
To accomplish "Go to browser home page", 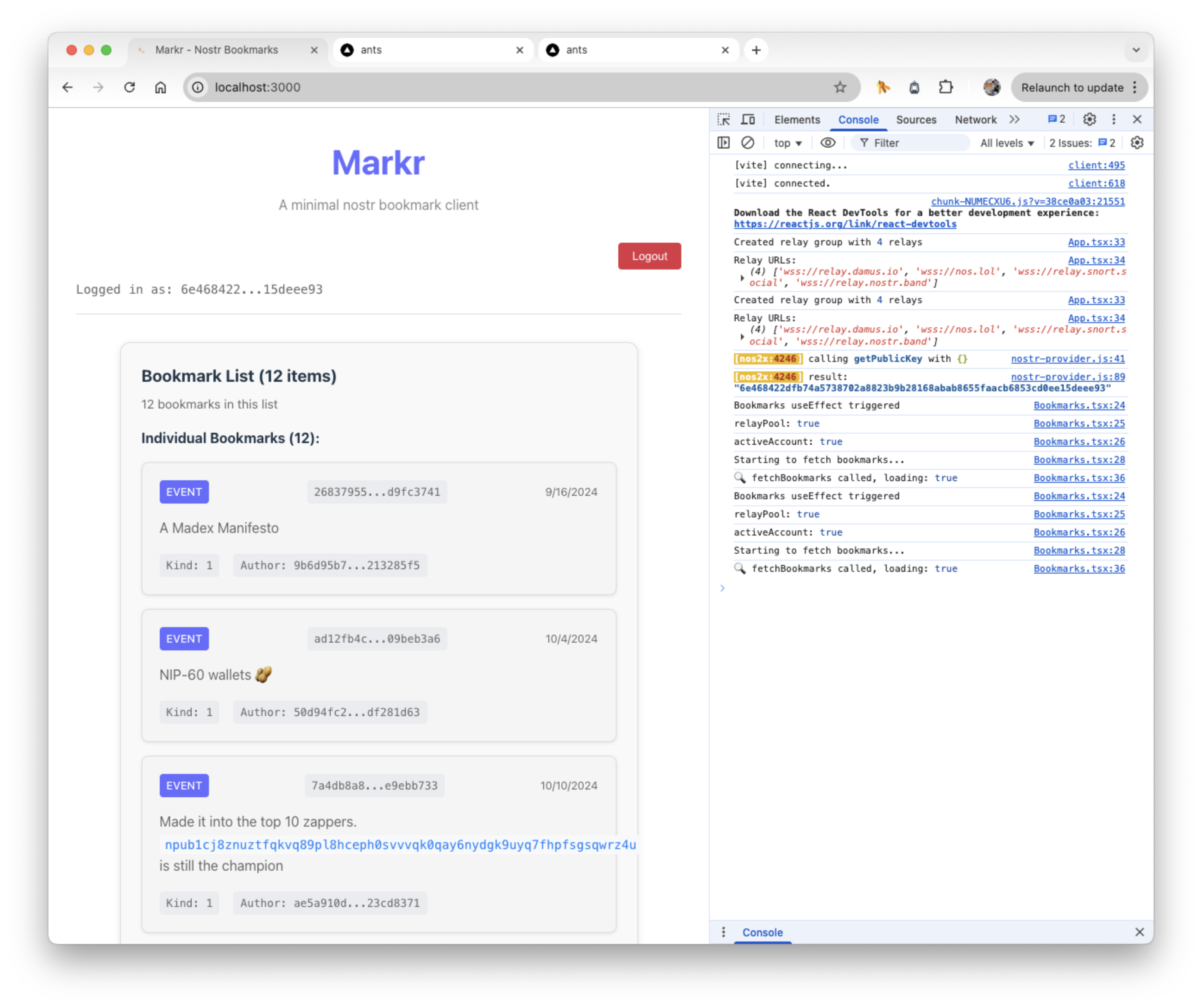I will [x=160, y=87].
